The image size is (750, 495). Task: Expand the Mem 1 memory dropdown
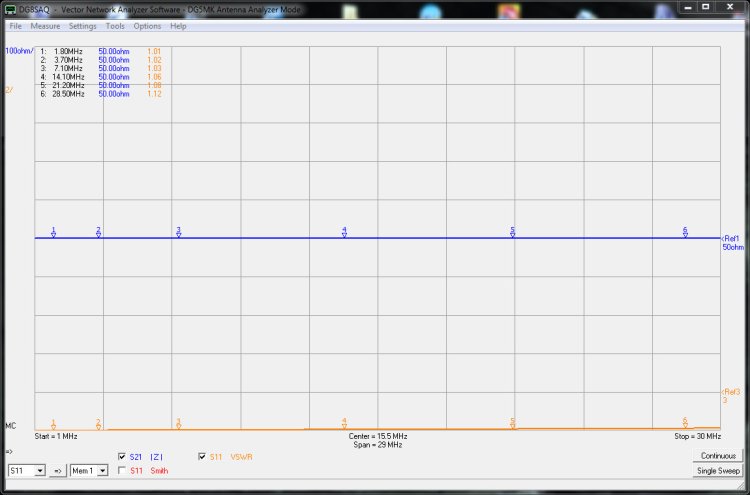coord(88,470)
